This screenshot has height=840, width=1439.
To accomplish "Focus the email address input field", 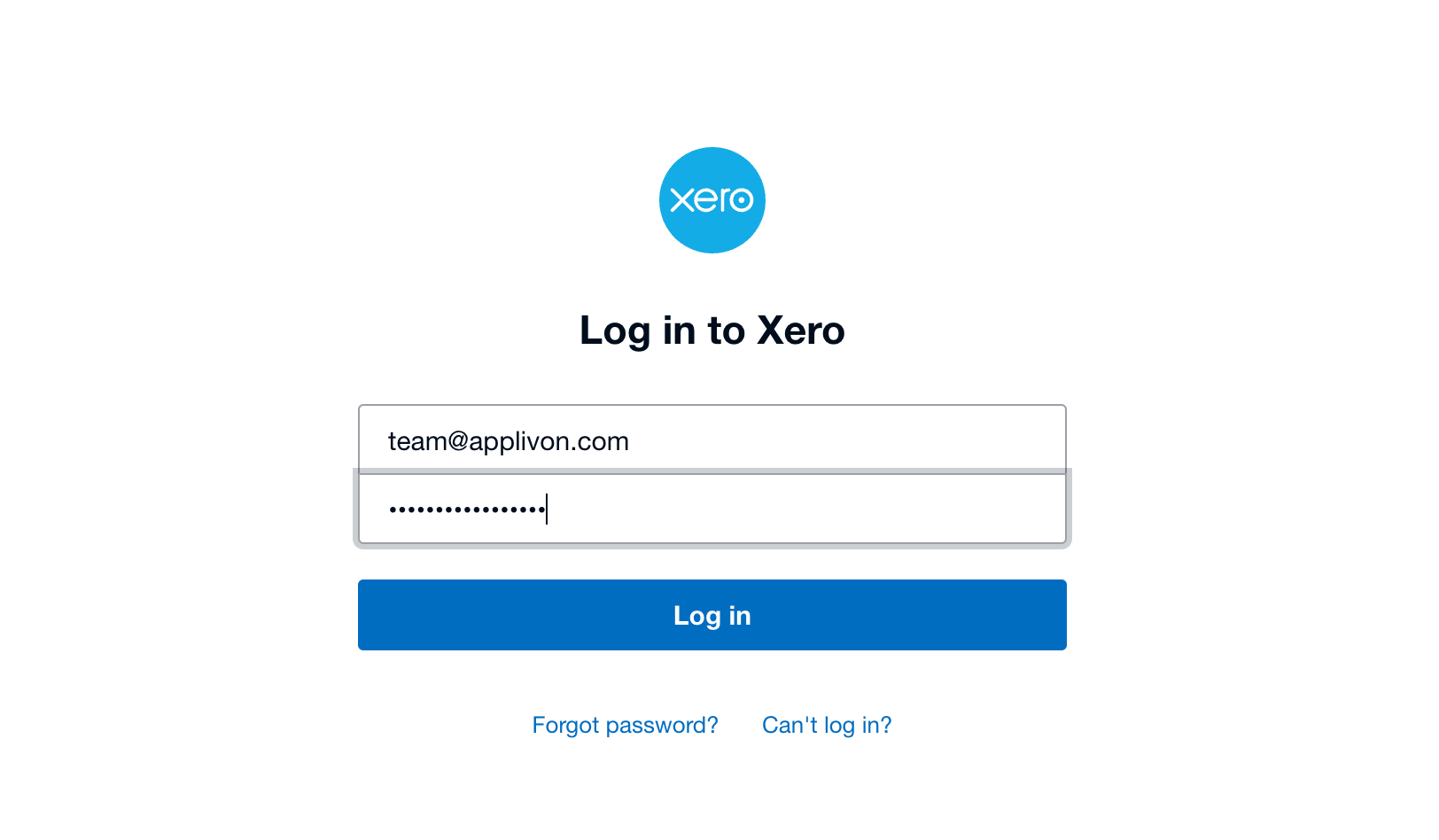I will coord(712,439).
